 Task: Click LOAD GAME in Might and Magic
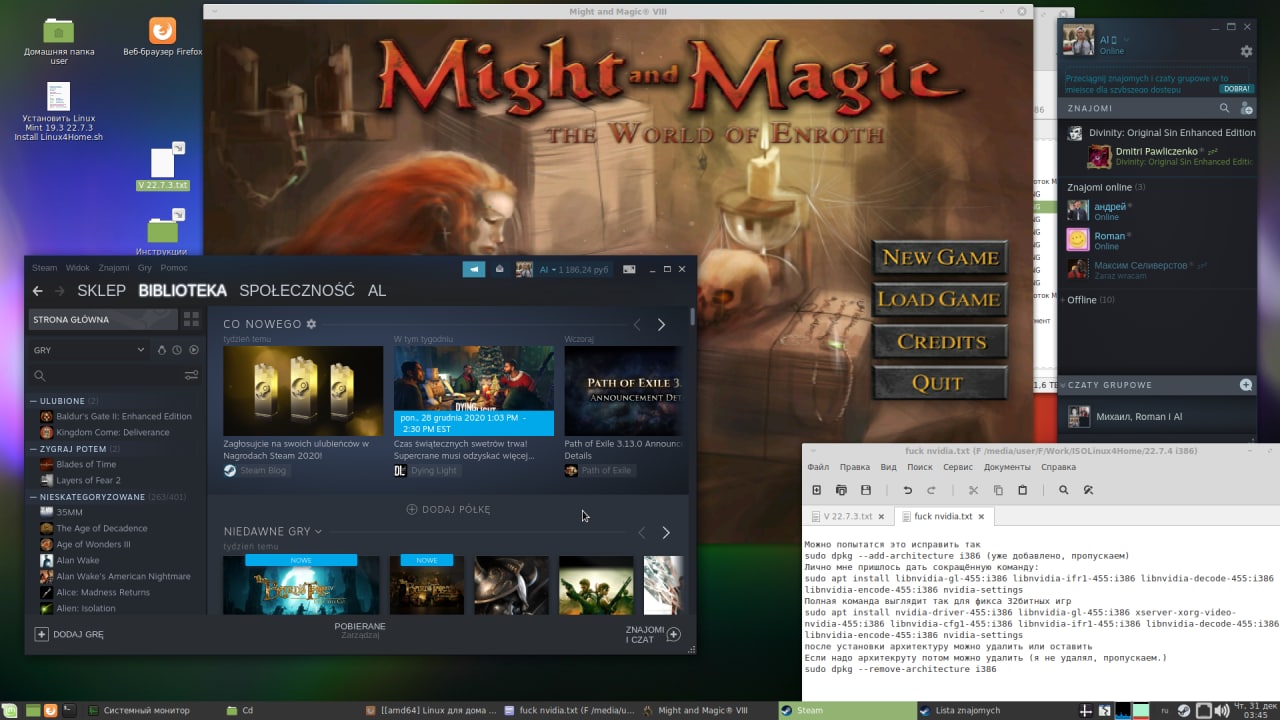tap(940, 299)
